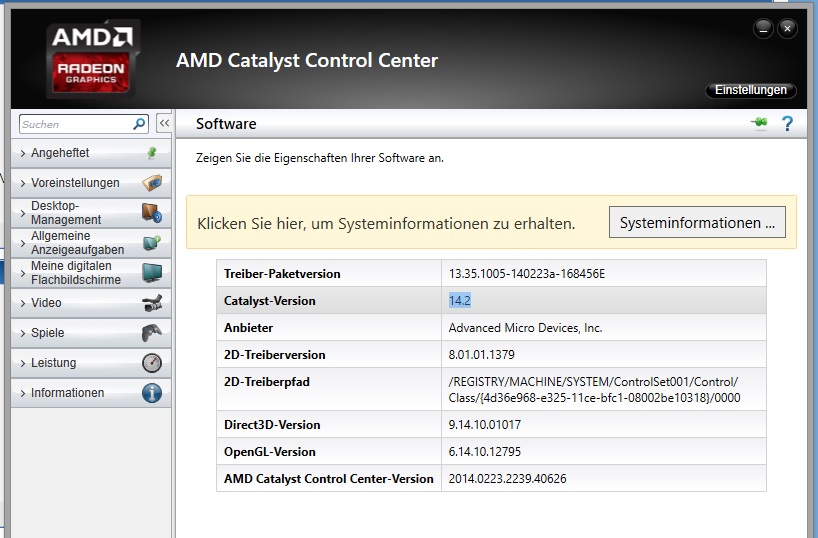Open the Desktop-Management menu item
The width and height of the screenshot is (818, 538).
[91, 213]
